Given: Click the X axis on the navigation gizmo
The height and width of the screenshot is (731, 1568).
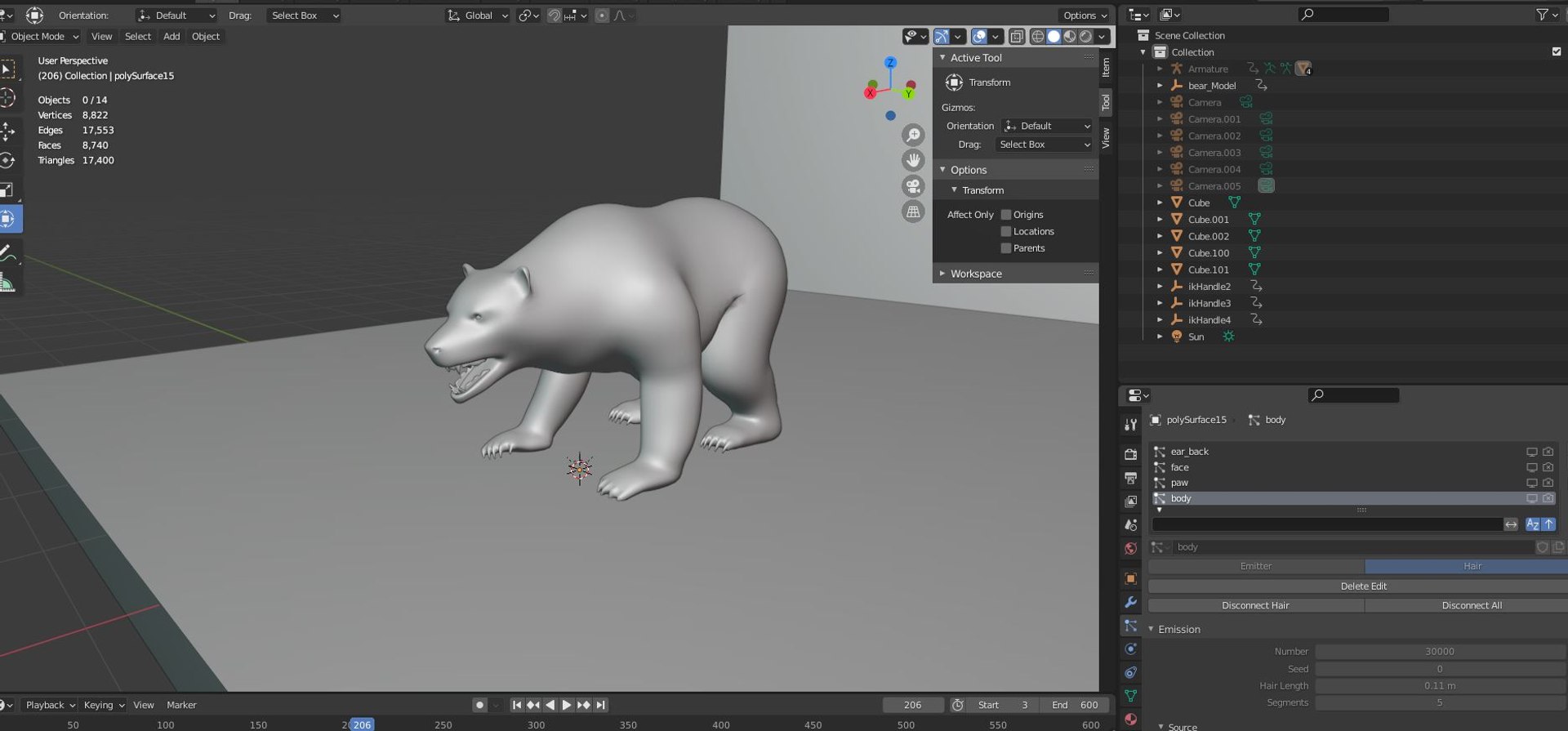Looking at the screenshot, I should (x=871, y=93).
